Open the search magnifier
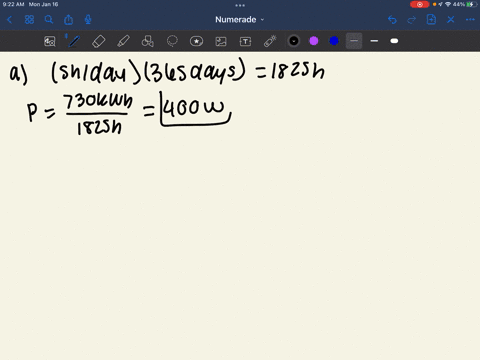The height and width of the screenshot is (360, 480). (49, 20)
